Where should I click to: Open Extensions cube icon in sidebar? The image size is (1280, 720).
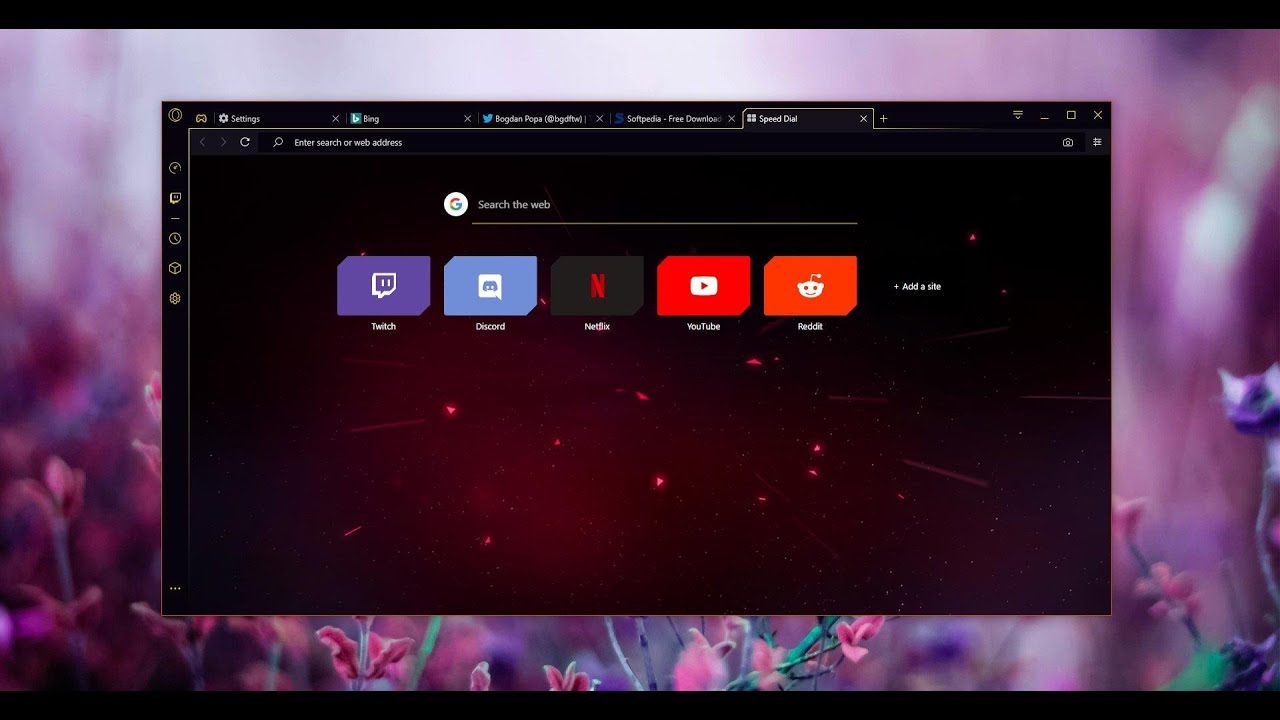coord(175,268)
